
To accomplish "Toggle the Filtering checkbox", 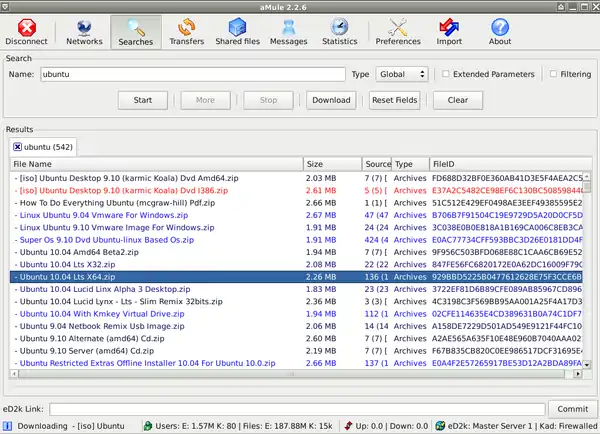I will [551, 74].
